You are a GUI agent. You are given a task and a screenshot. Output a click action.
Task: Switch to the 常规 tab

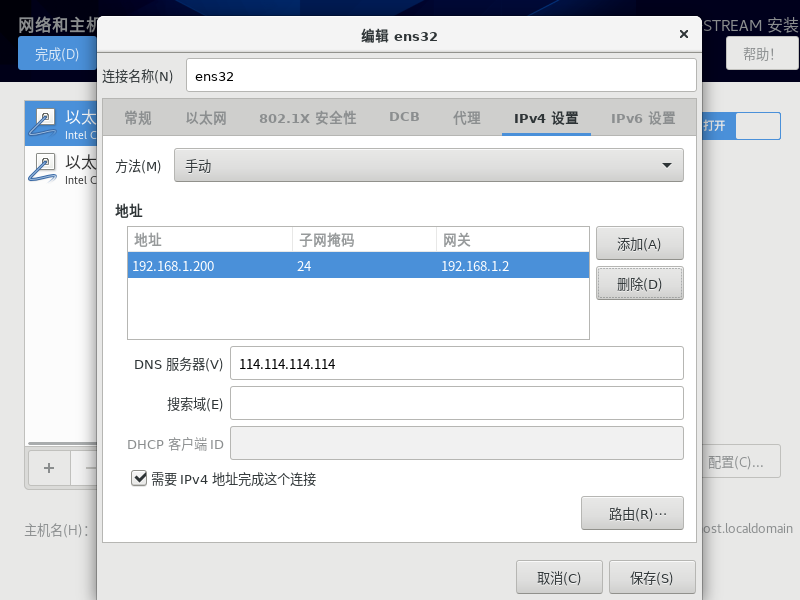click(x=138, y=118)
